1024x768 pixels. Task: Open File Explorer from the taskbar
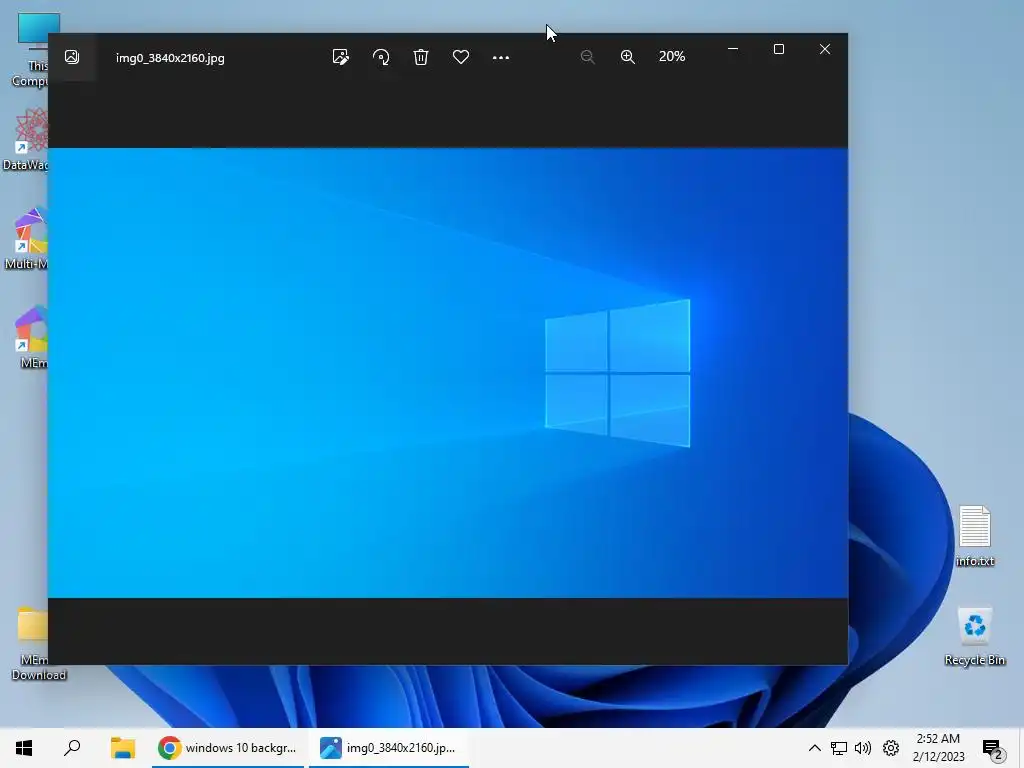point(122,748)
